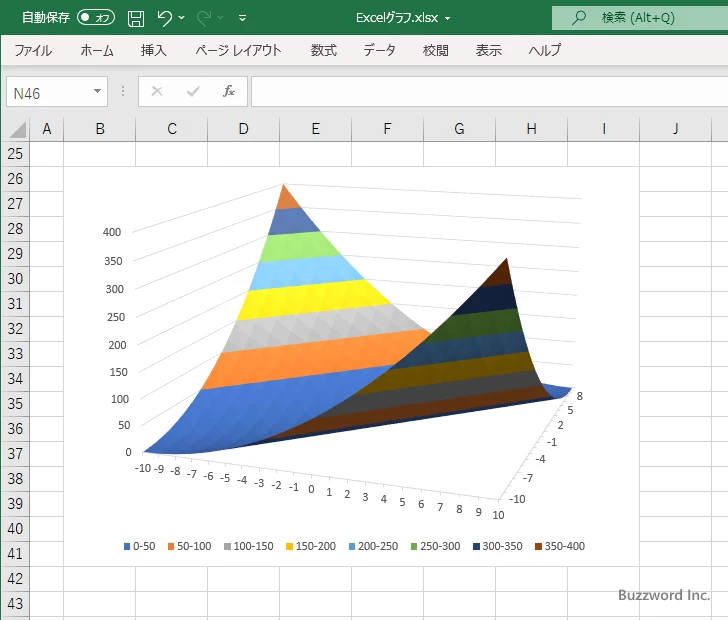The width and height of the screenshot is (728, 620).
Task: Select row 40 header
Action: [x=15, y=529]
